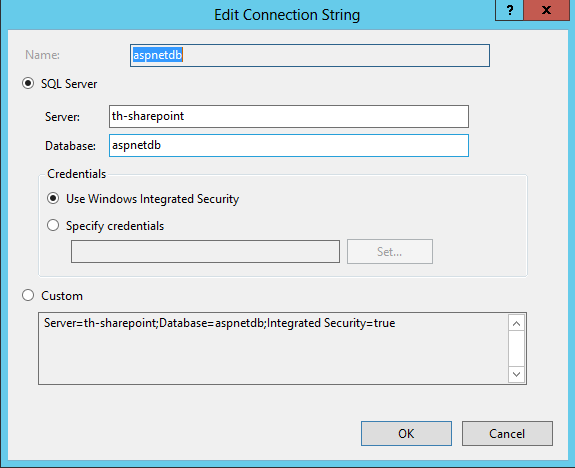This screenshot has width=575, height=468.
Task: Click the empty credentials text box
Action: (x=205, y=252)
